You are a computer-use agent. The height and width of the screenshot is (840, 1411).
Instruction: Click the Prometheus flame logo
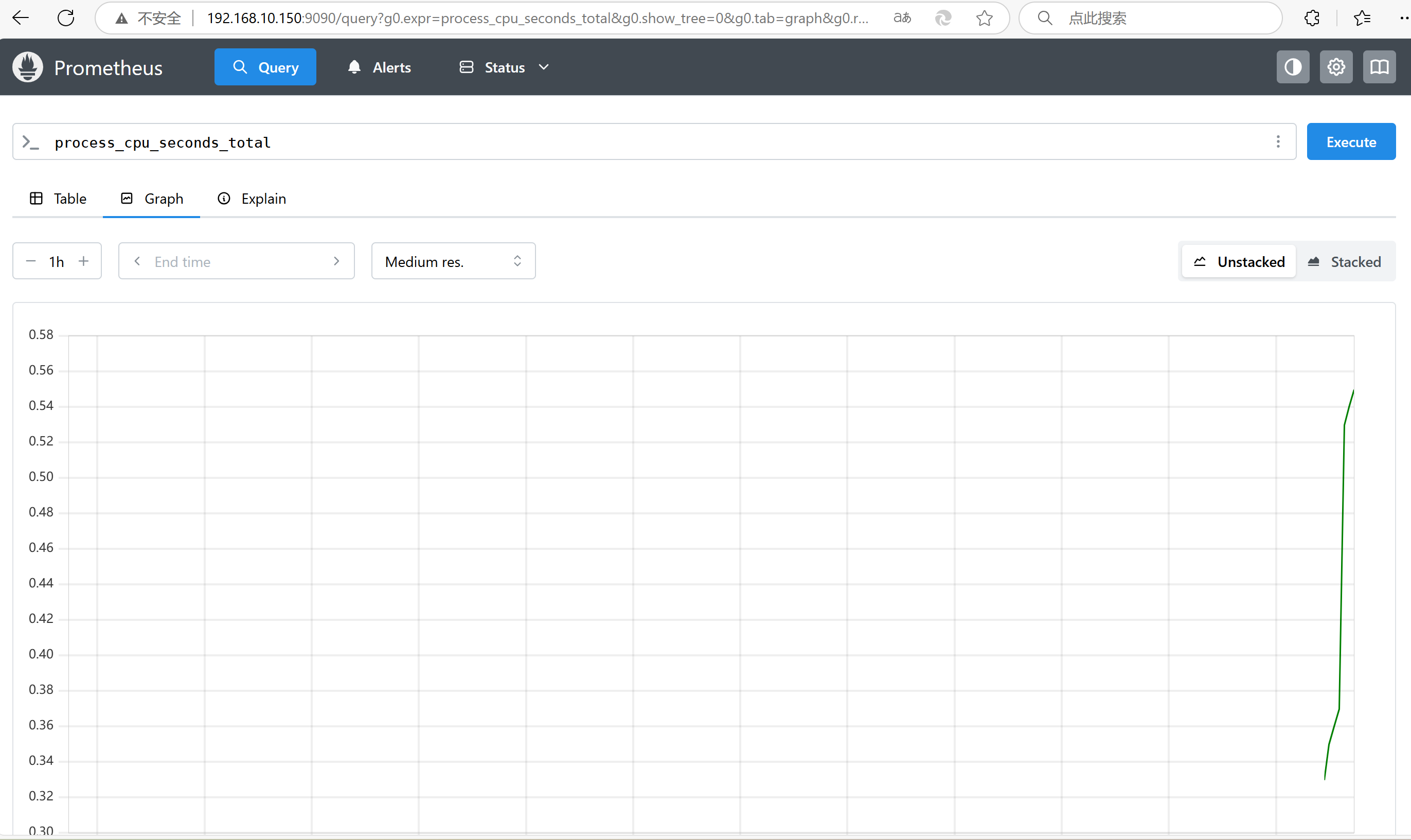click(x=28, y=67)
